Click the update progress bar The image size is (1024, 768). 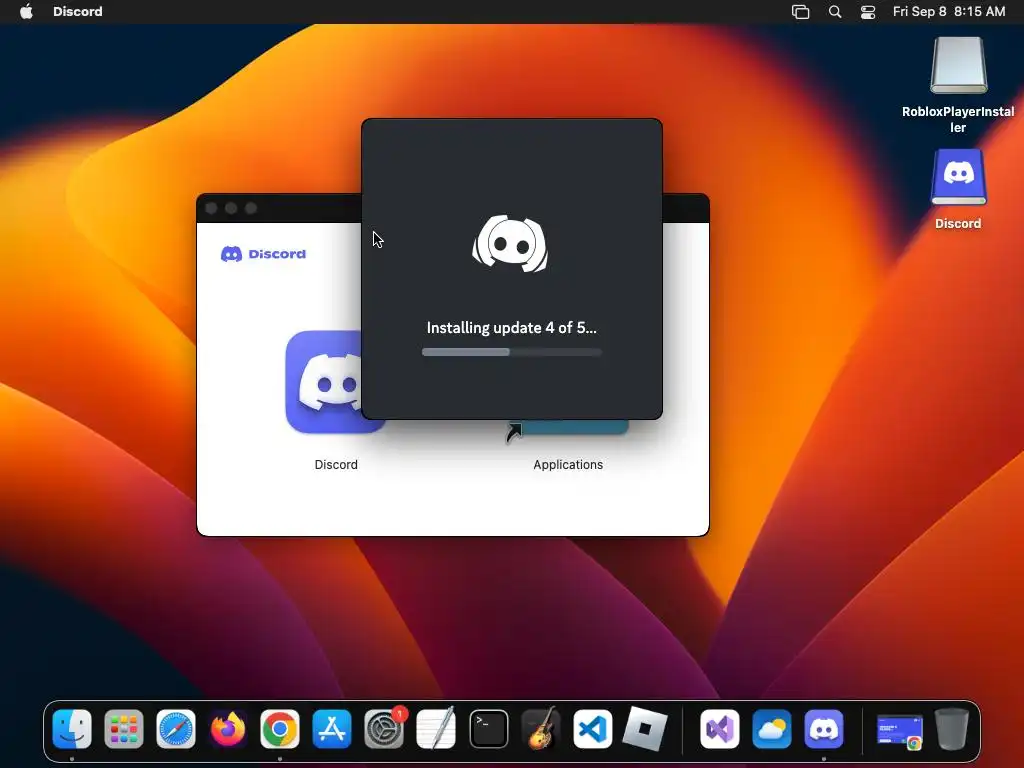point(511,352)
